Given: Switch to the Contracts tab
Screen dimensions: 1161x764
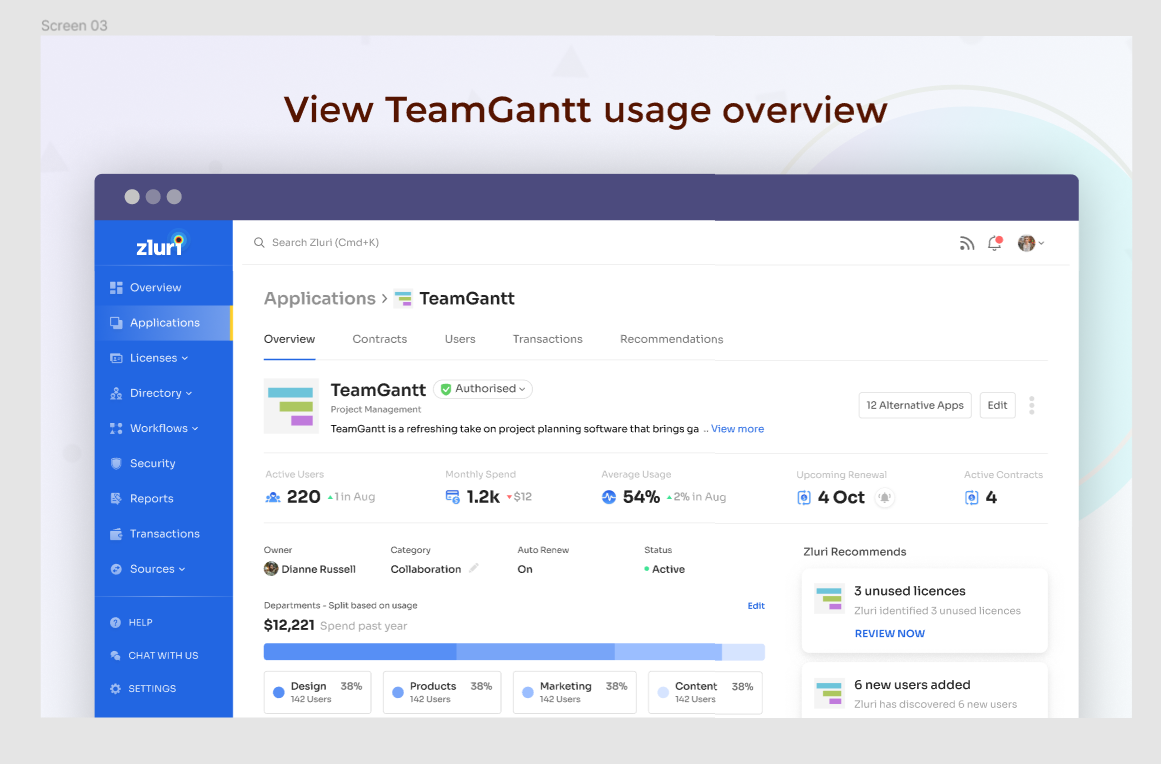Looking at the screenshot, I should [x=380, y=339].
